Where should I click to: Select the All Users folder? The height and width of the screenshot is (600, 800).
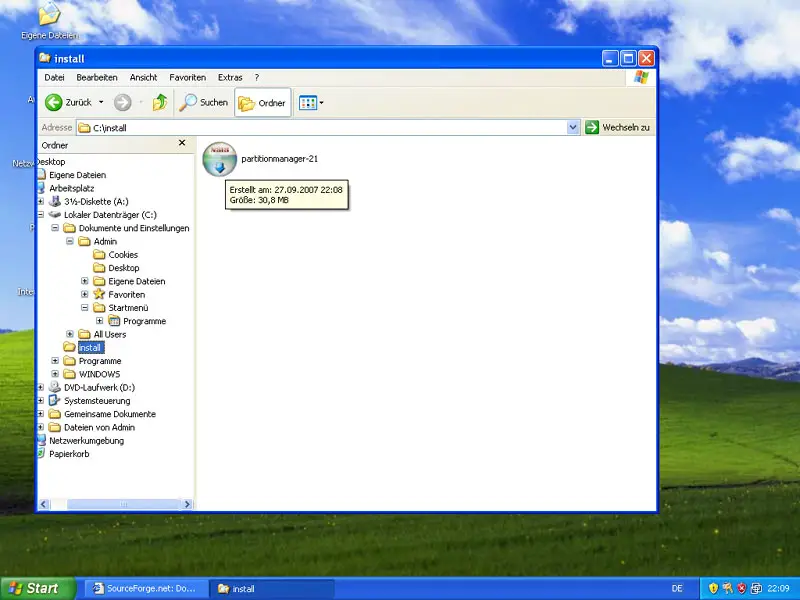pyautogui.click(x=110, y=334)
